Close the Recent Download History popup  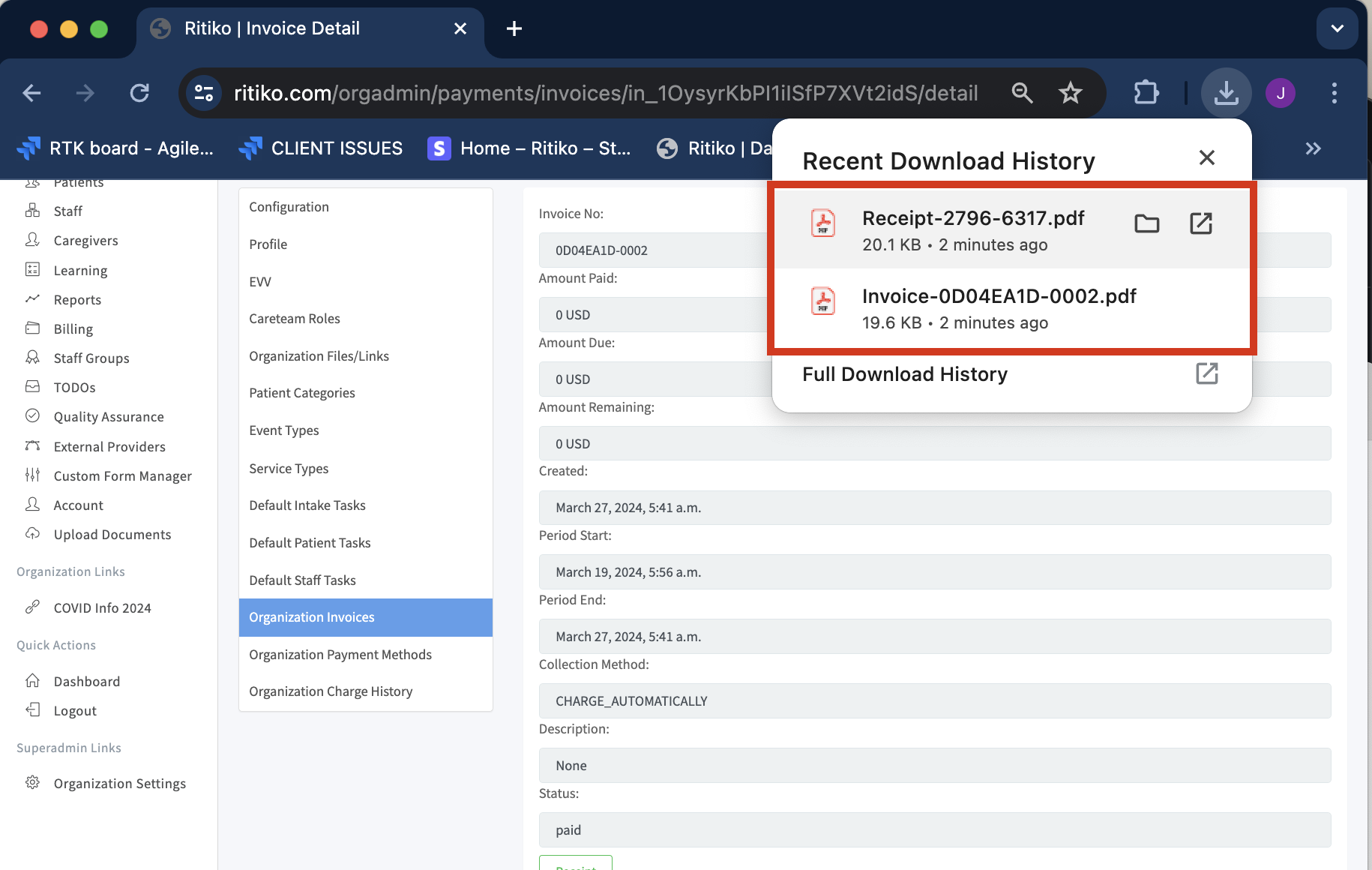pyautogui.click(x=1206, y=157)
